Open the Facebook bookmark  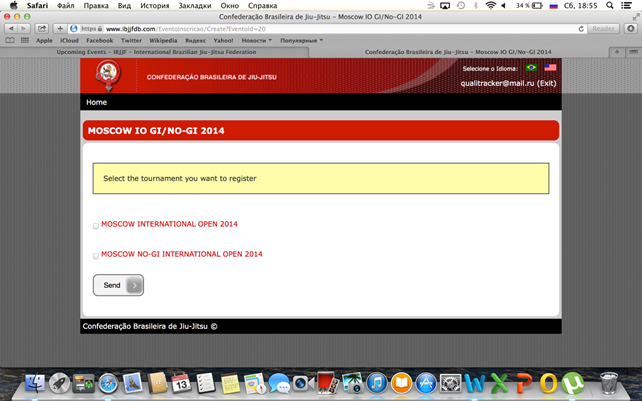(99, 41)
